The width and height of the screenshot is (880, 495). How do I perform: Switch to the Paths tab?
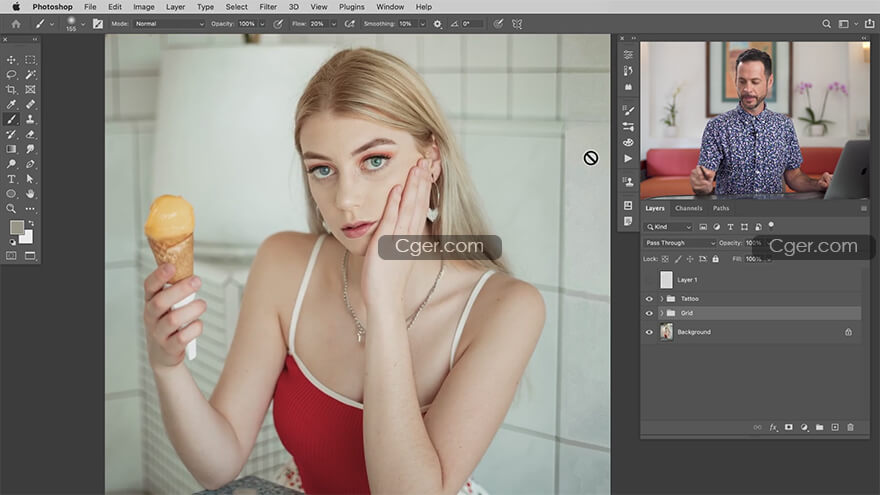pos(721,208)
